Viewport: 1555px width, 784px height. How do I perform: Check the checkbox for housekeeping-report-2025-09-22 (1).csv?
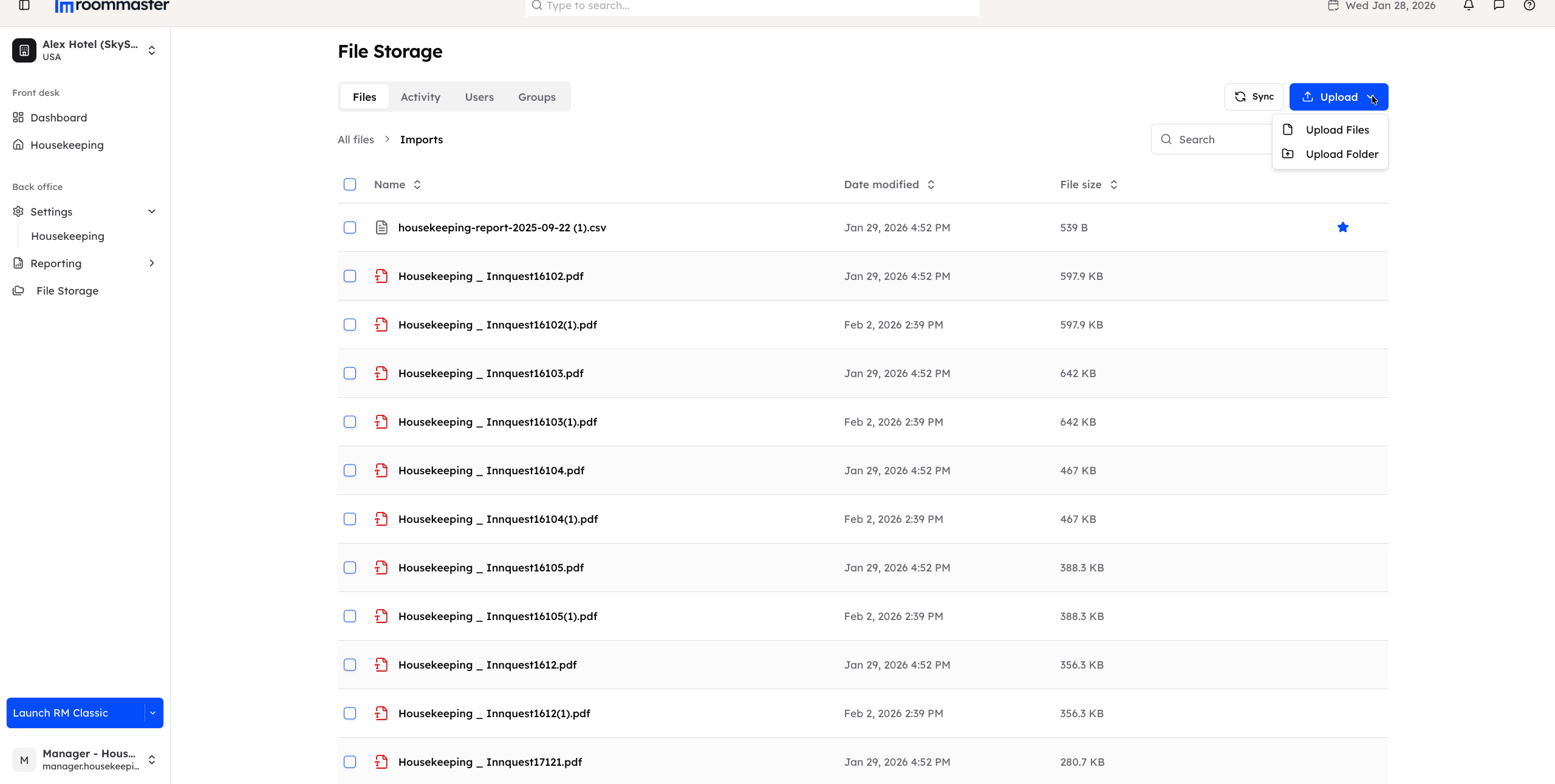(x=350, y=228)
